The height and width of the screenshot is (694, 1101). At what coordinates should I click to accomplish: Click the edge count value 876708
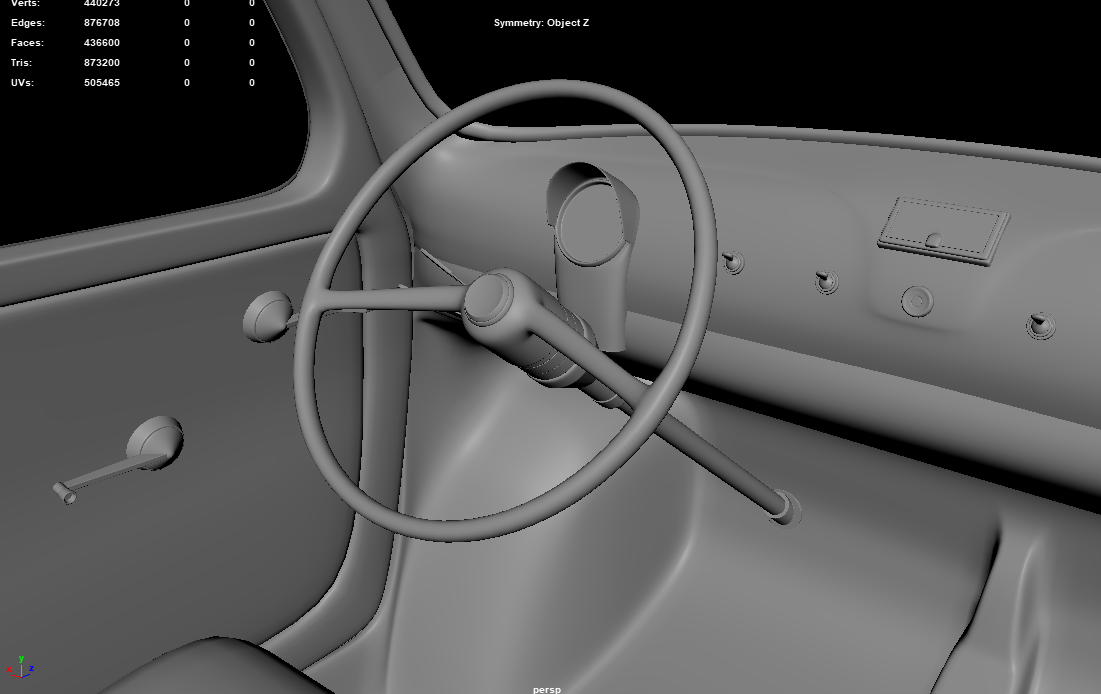(x=102, y=22)
